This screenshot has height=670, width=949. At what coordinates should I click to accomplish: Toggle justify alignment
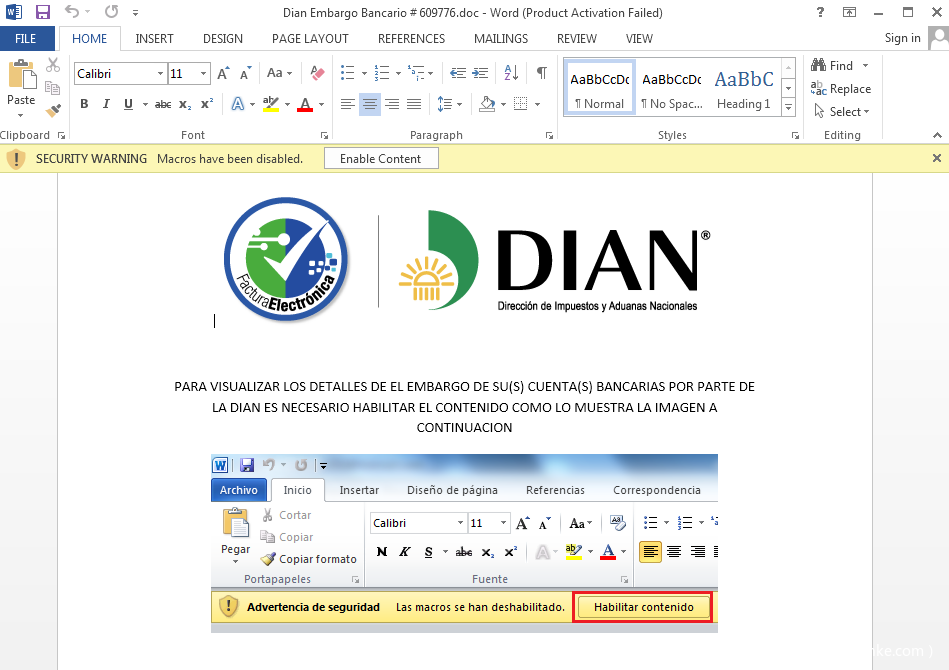414,104
